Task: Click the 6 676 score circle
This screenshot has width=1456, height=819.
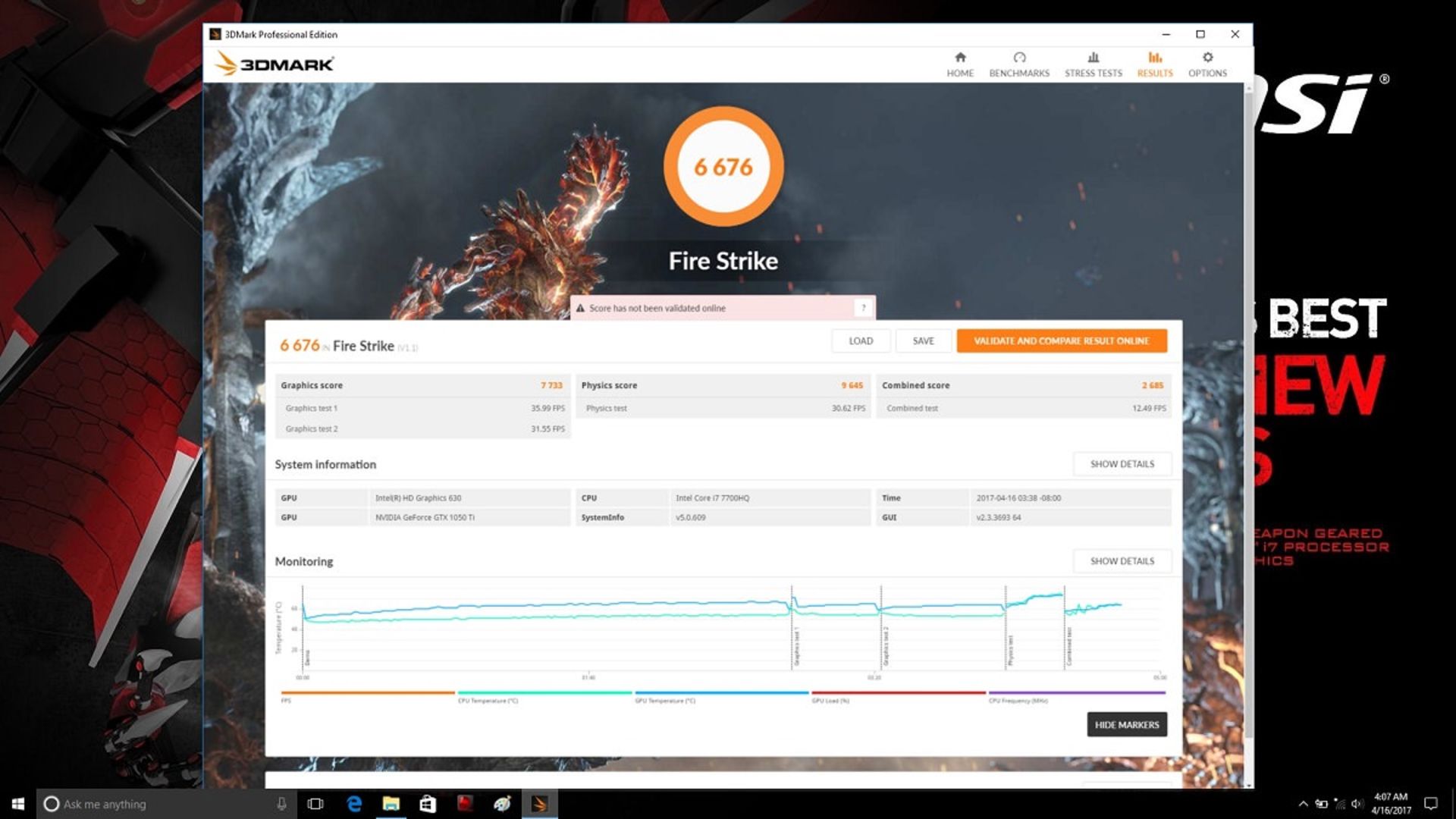Action: (723, 167)
